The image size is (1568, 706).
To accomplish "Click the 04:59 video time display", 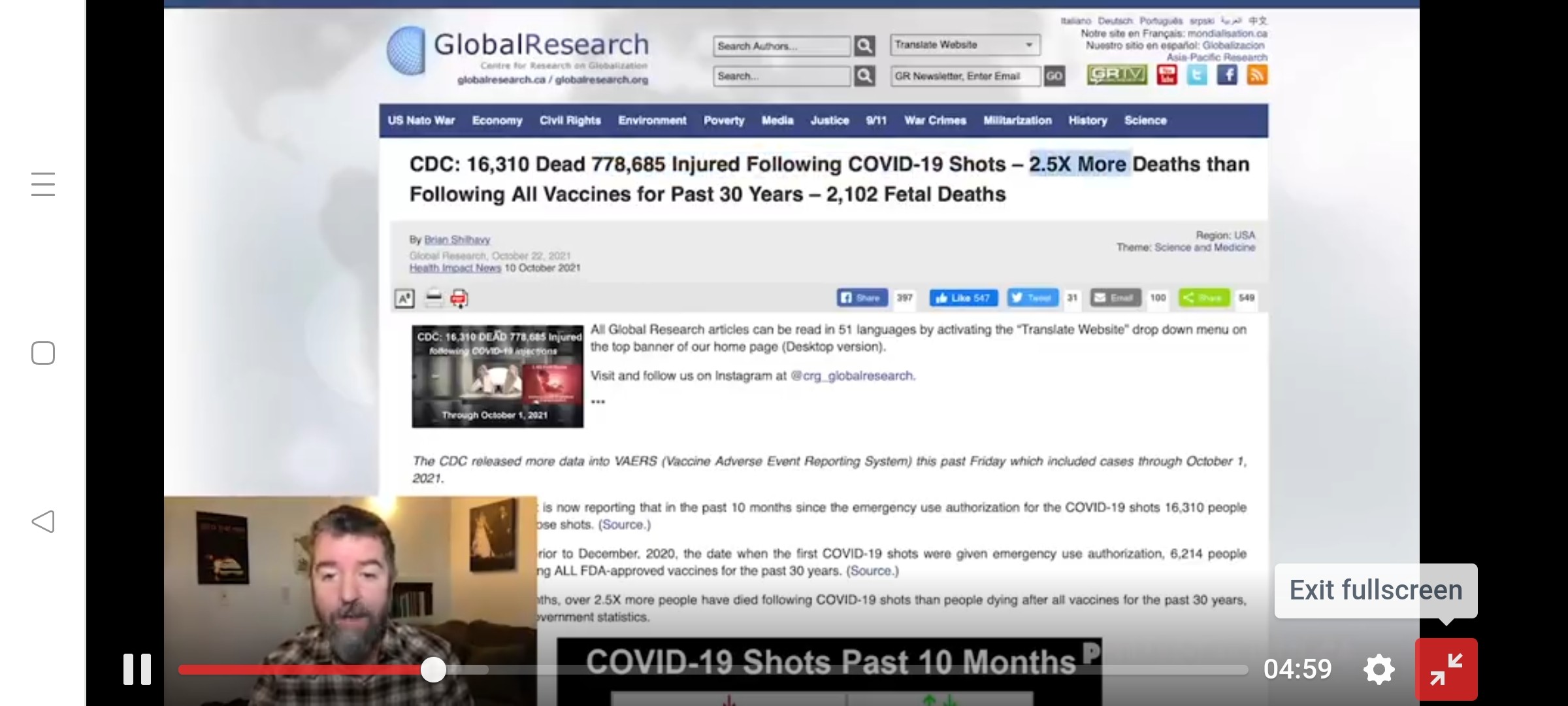I will [1298, 669].
